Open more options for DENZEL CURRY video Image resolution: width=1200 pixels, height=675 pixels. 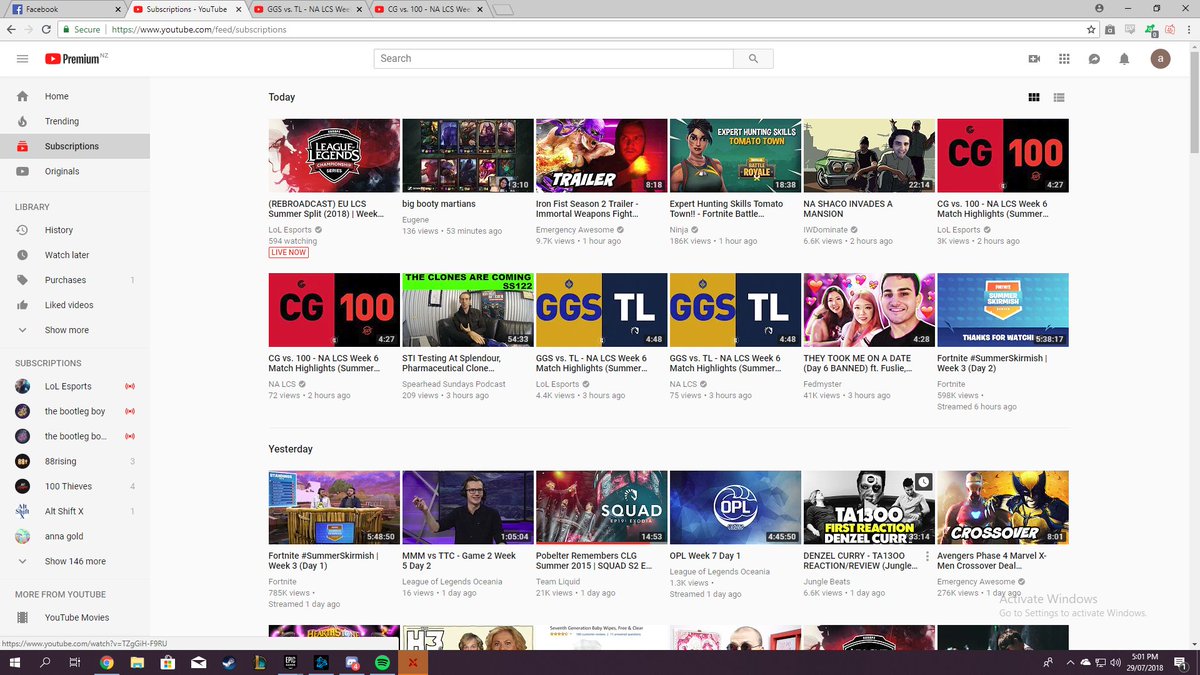pyautogui.click(x=927, y=557)
